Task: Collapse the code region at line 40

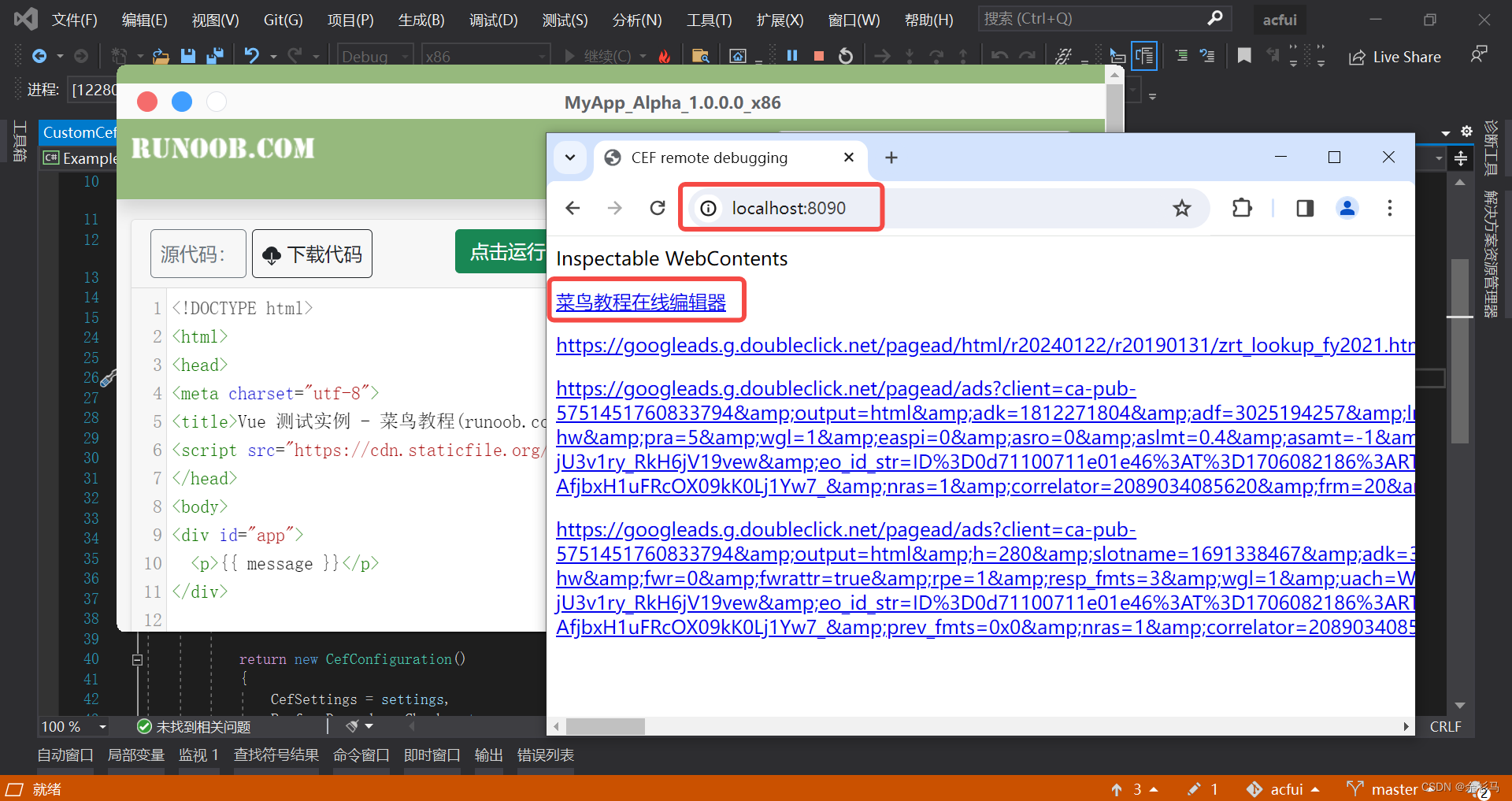Action: tap(137, 659)
